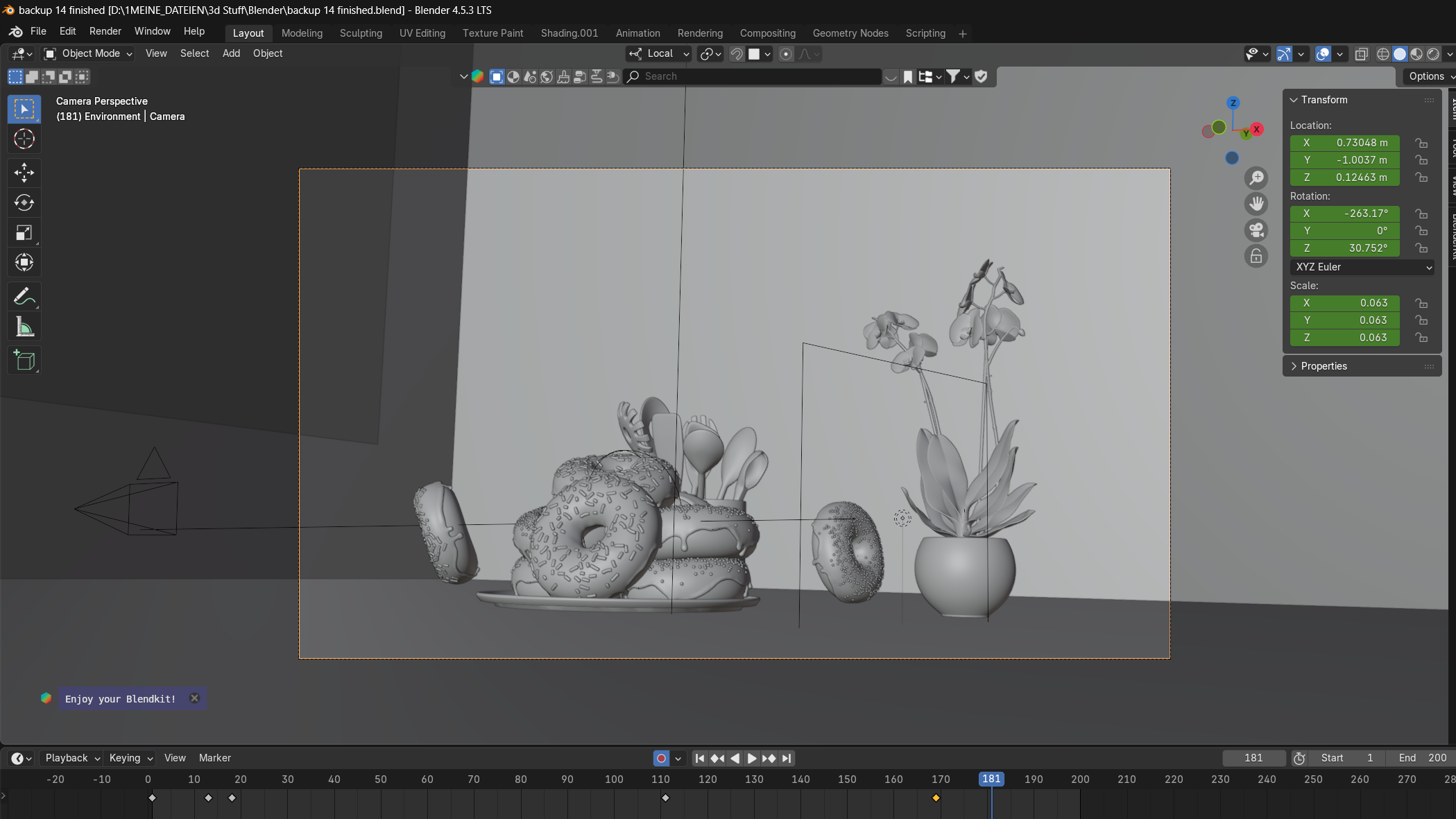Open the pivot point dropdown
Screen dimensions: 1456x819
tap(711, 54)
